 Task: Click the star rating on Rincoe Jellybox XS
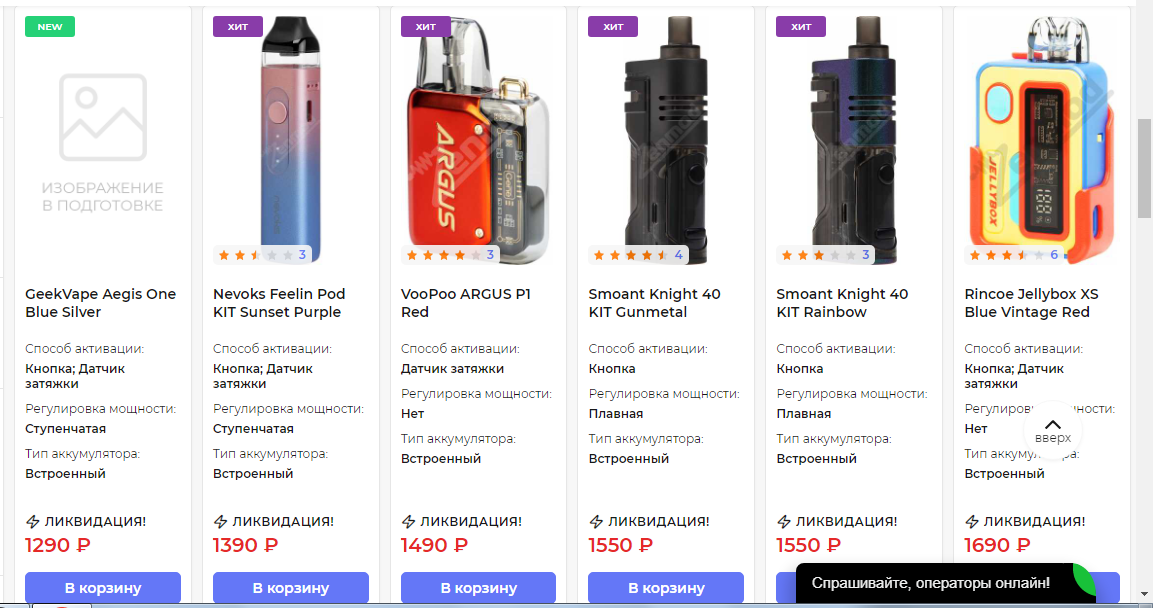pyautogui.click(x=1006, y=255)
